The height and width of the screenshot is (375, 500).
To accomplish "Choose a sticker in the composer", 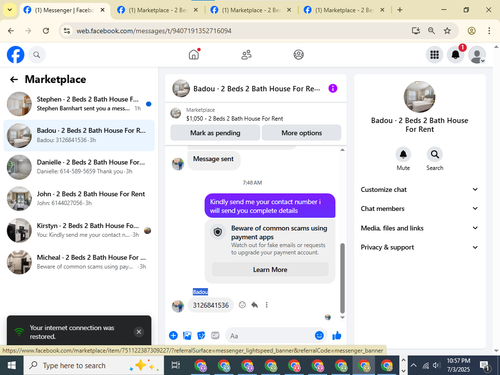I will [x=201, y=335].
